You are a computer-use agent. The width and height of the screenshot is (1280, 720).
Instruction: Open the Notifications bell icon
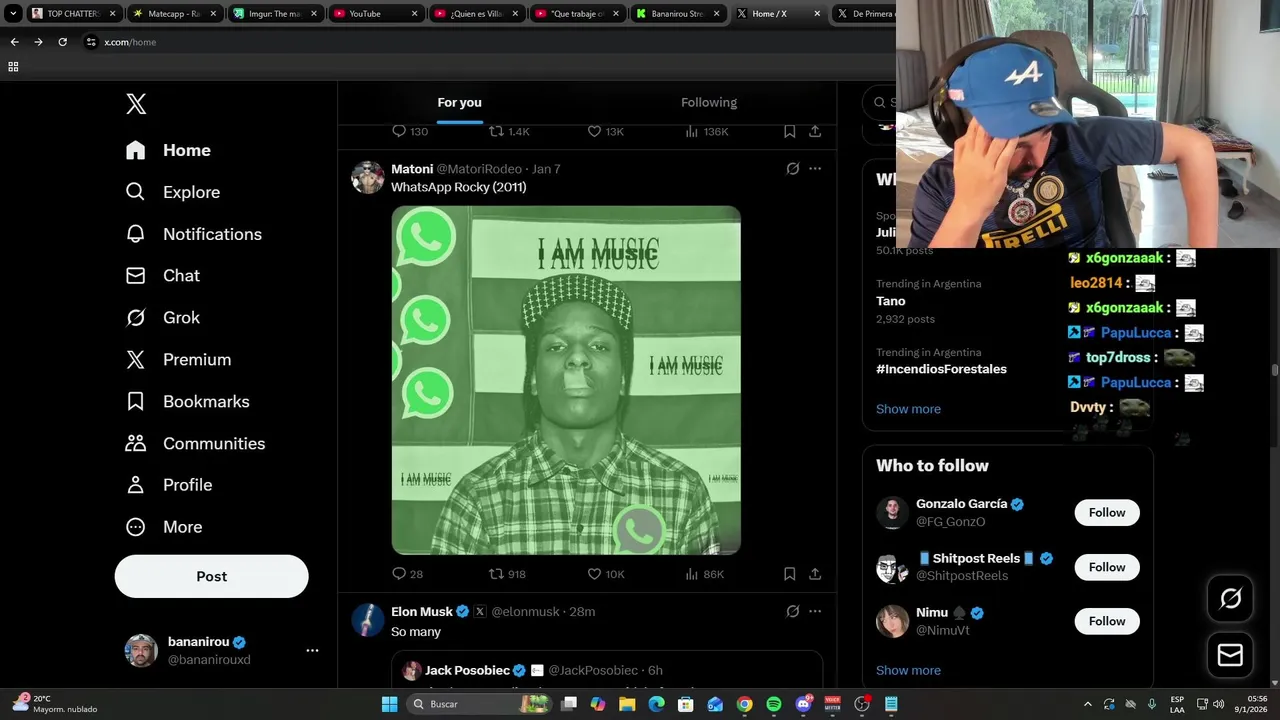point(135,234)
